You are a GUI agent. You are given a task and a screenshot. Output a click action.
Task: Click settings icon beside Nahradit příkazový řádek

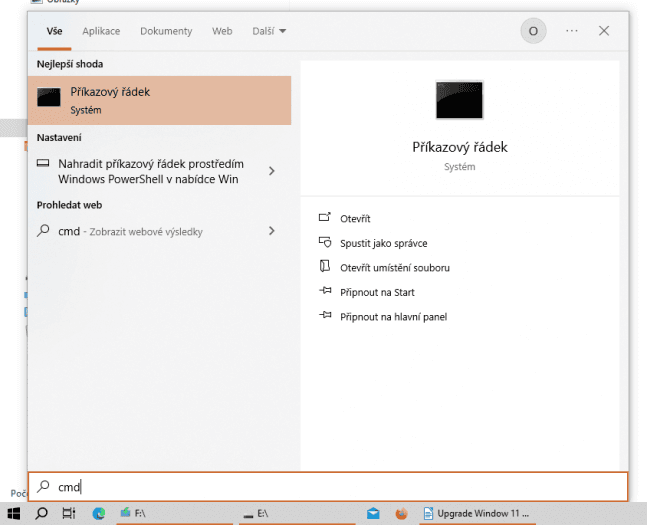click(43, 163)
